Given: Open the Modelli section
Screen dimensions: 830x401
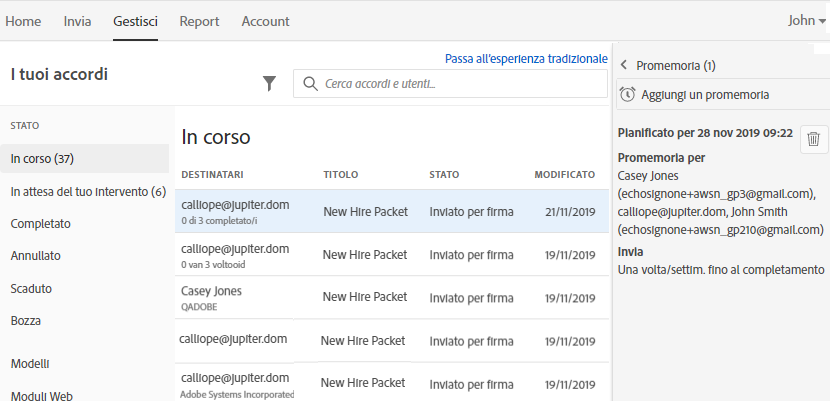Looking at the screenshot, I should pyautogui.click(x=31, y=364).
